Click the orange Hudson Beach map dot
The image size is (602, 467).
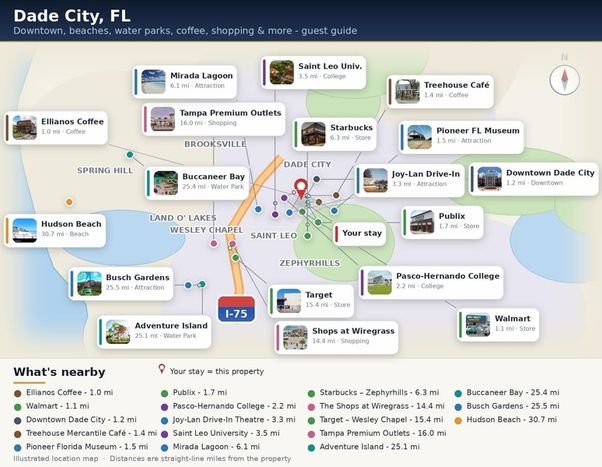(69, 202)
